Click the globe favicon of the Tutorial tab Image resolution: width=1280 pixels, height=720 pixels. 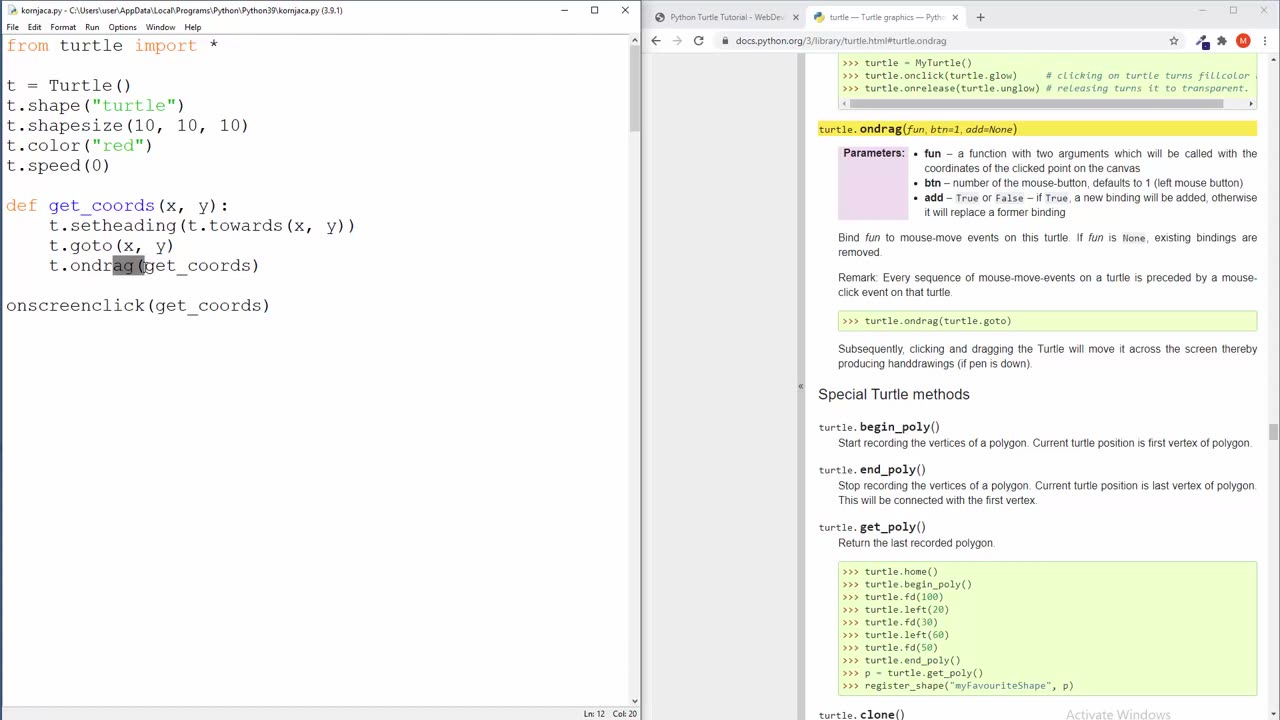tap(660, 17)
